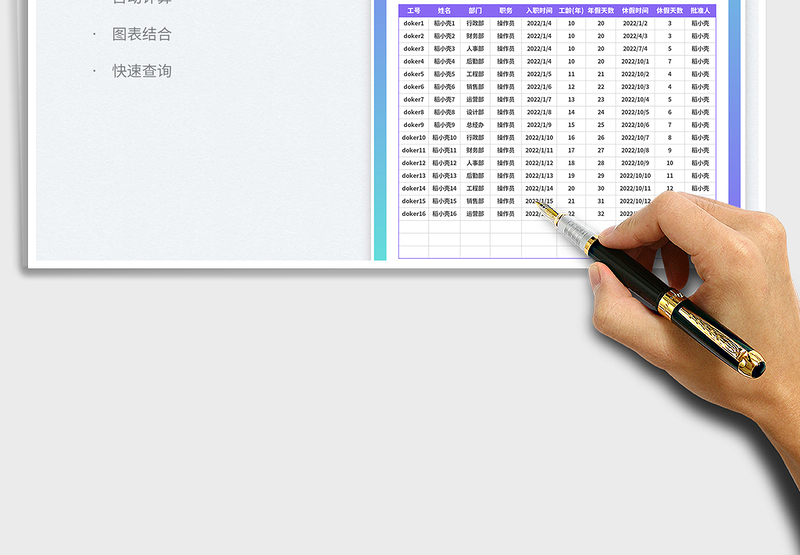Viewport: 800px width, 555px height.
Task: Click the 工号 column header
Action: (413, 10)
